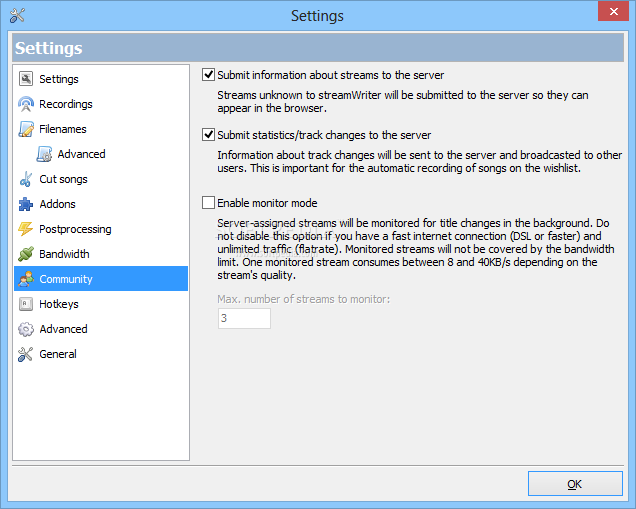
Task: Click the Community people icon
Action: coord(26,279)
